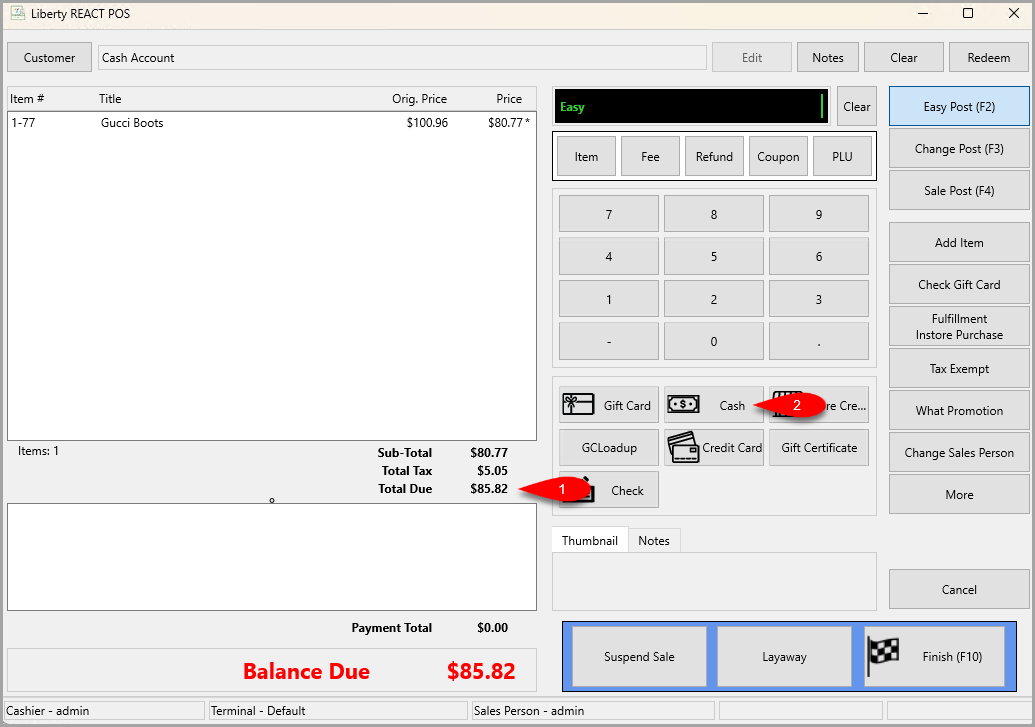Tap keypad number 3
The image size is (1035, 727).
pos(818,299)
